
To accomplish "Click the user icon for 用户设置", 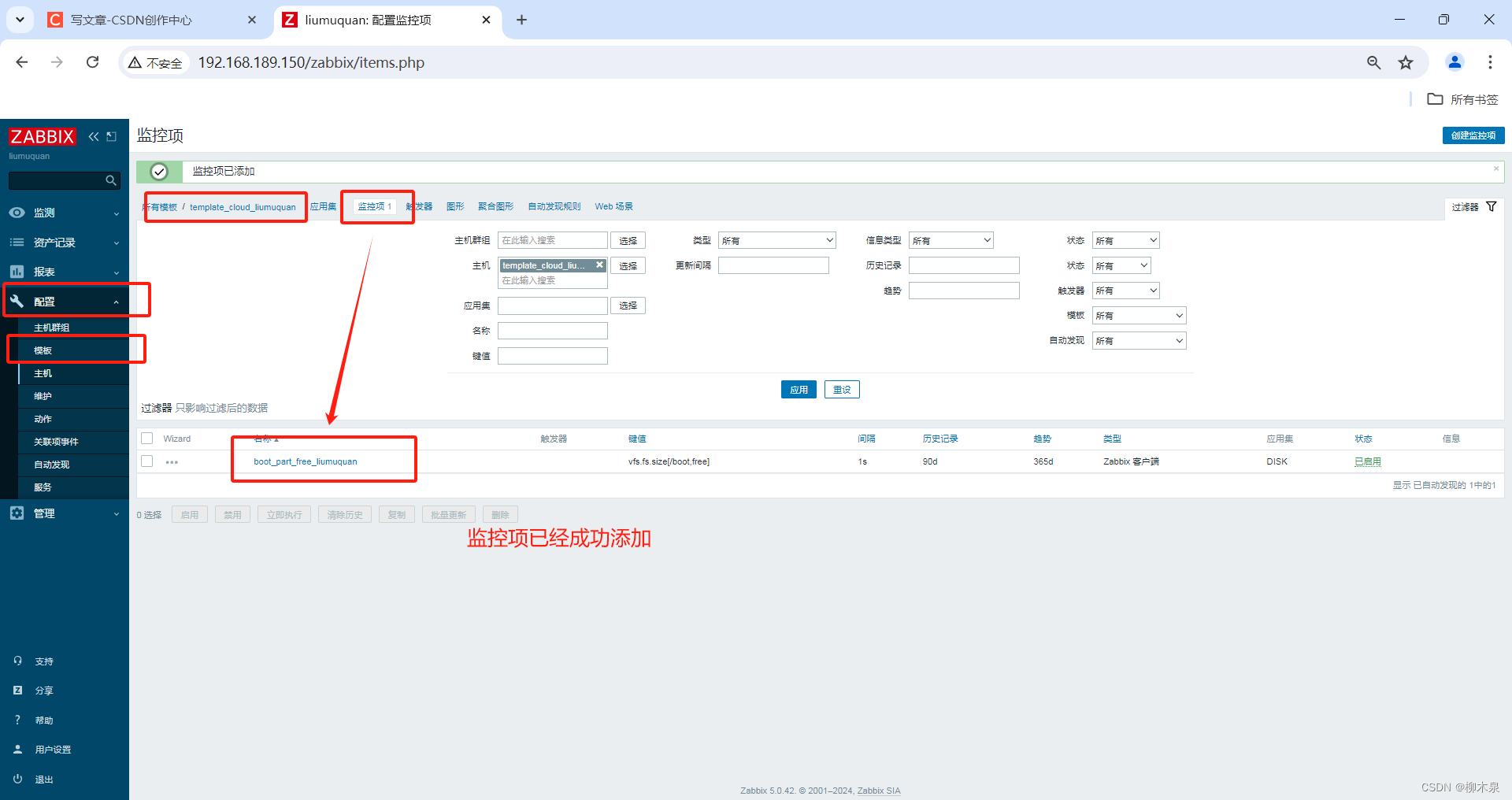I will (17, 749).
